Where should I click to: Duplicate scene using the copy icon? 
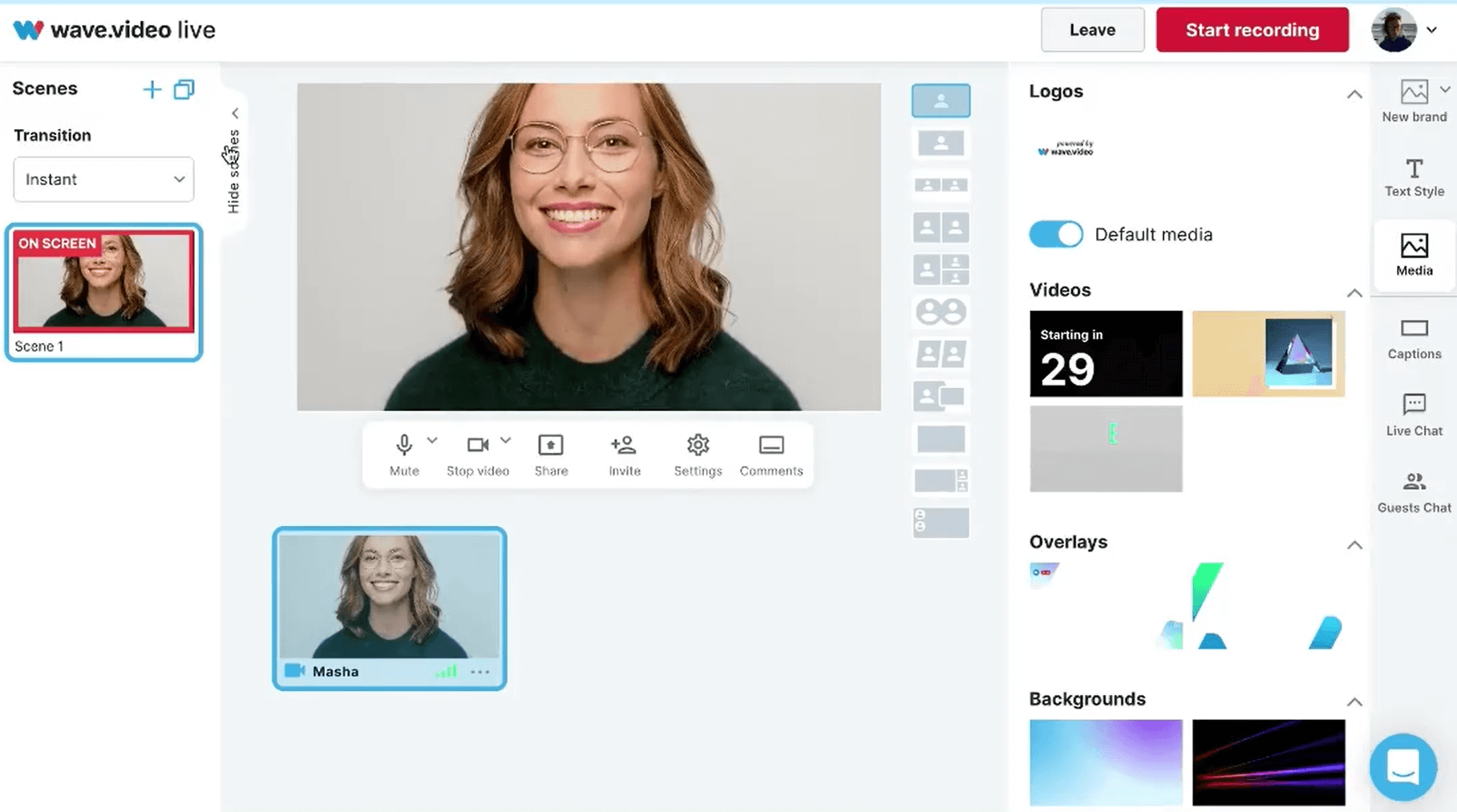click(x=184, y=89)
